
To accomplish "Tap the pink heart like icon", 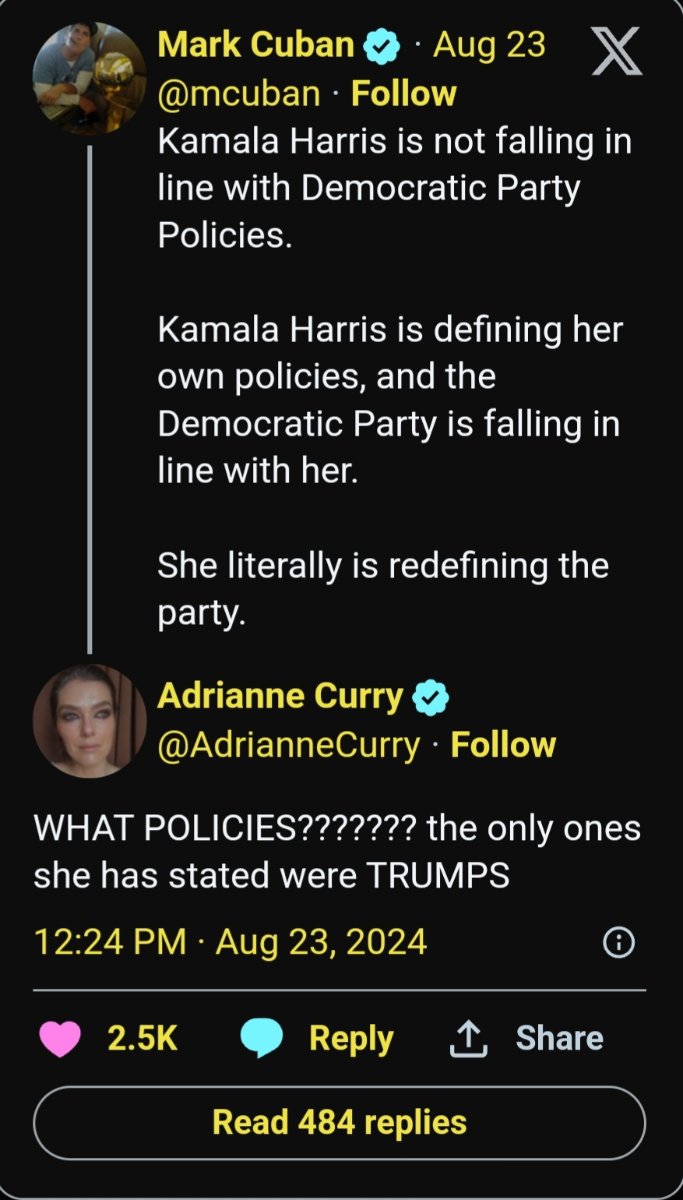I will (61, 1038).
